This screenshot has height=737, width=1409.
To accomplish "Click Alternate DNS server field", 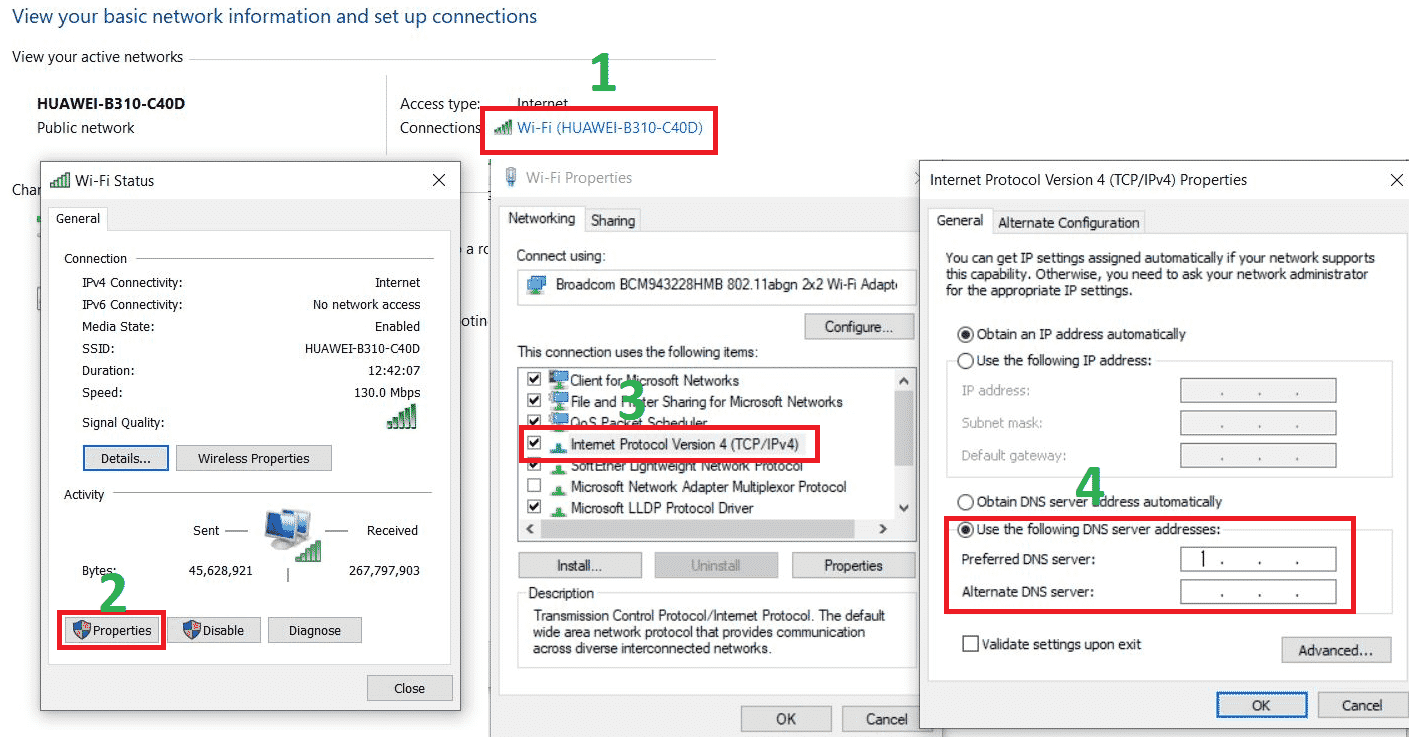I will point(1258,592).
